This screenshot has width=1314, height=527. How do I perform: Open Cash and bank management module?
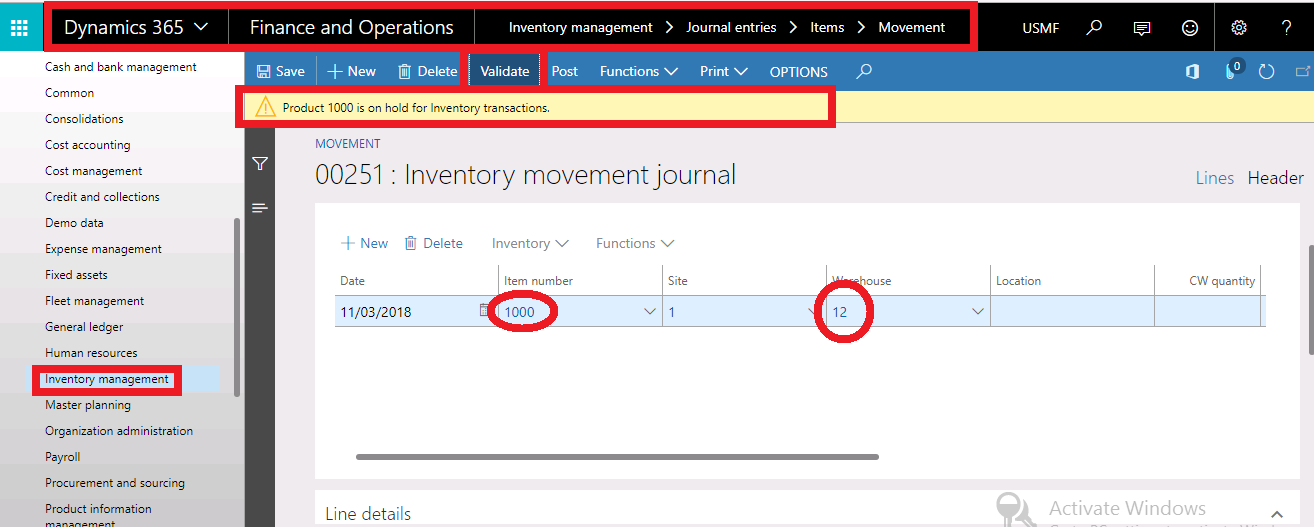[x=121, y=67]
